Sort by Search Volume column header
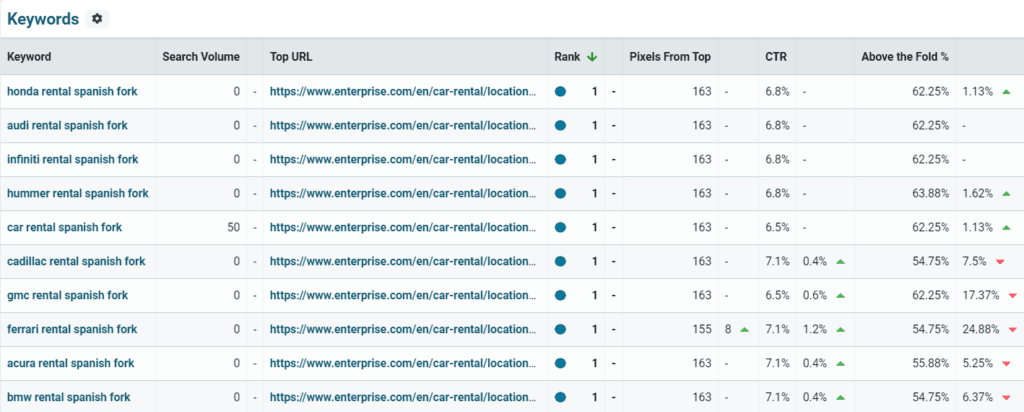This screenshot has width=1024, height=412. pyautogui.click(x=201, y=57)
